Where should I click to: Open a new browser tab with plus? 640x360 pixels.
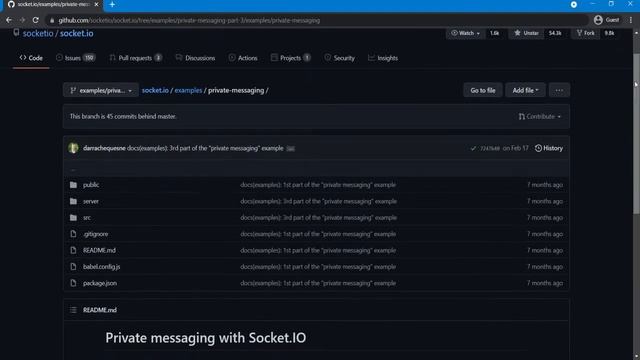[112, 4]
